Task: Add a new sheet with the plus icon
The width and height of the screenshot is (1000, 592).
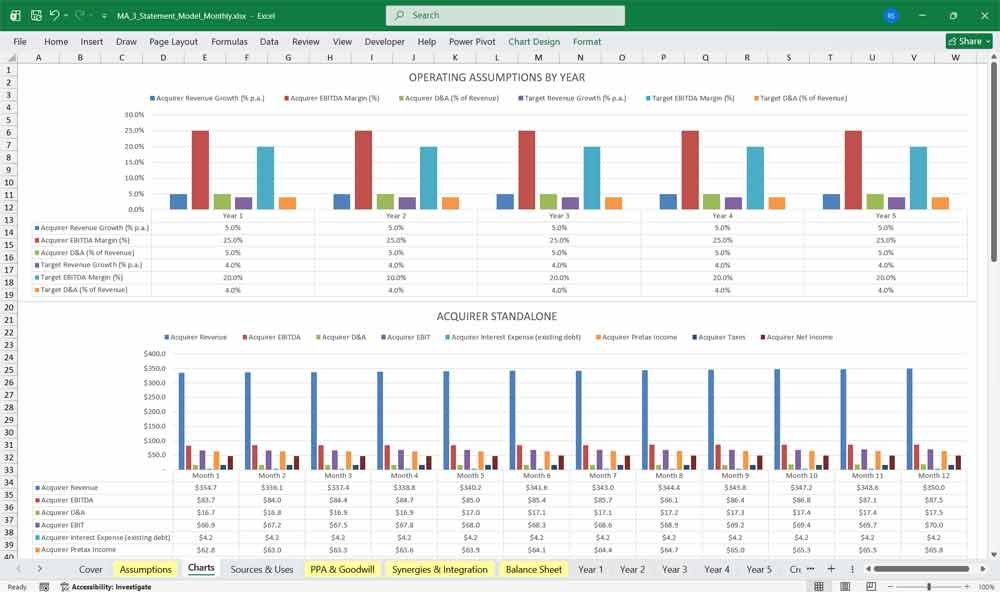Action: (x=831, y=568)
